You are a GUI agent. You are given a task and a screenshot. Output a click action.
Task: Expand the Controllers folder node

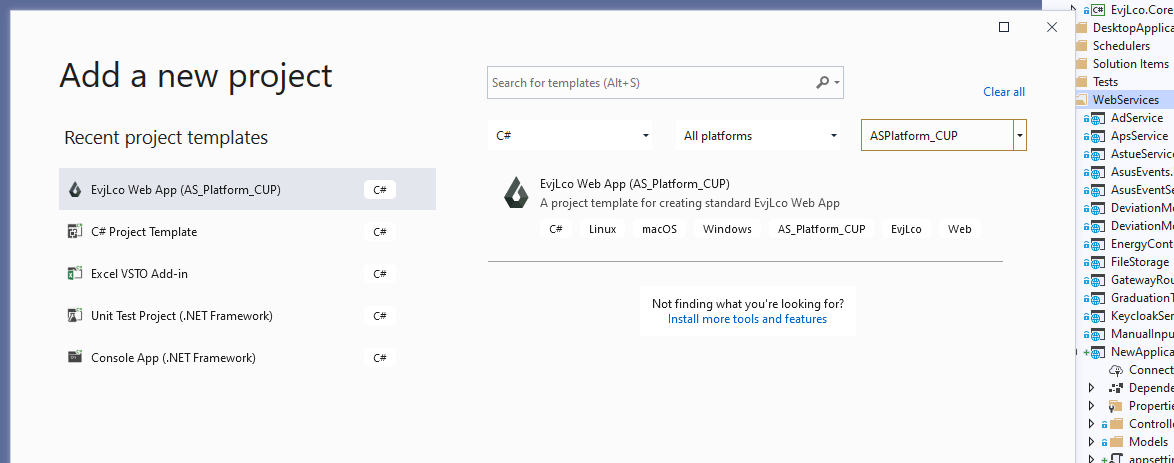[1092, 424]
